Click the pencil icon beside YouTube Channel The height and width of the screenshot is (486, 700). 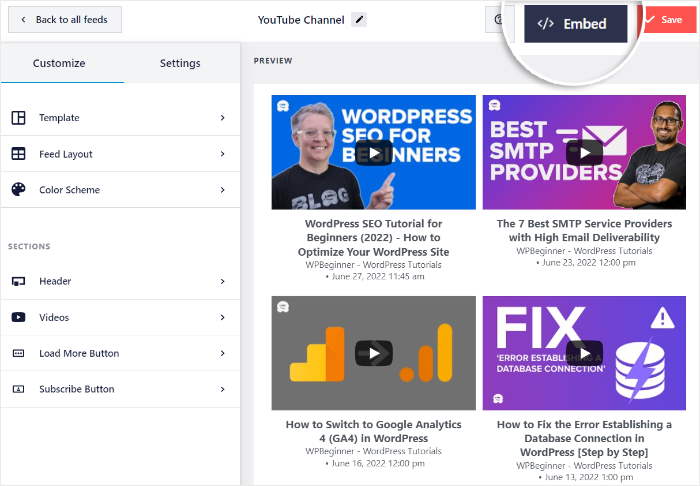coord(360,20)
